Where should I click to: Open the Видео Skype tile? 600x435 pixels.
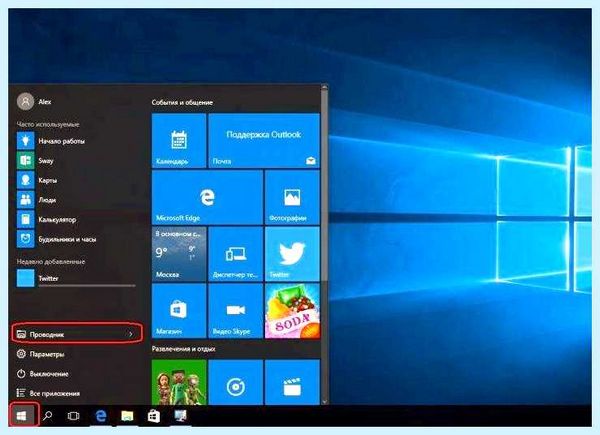(236, 311)
